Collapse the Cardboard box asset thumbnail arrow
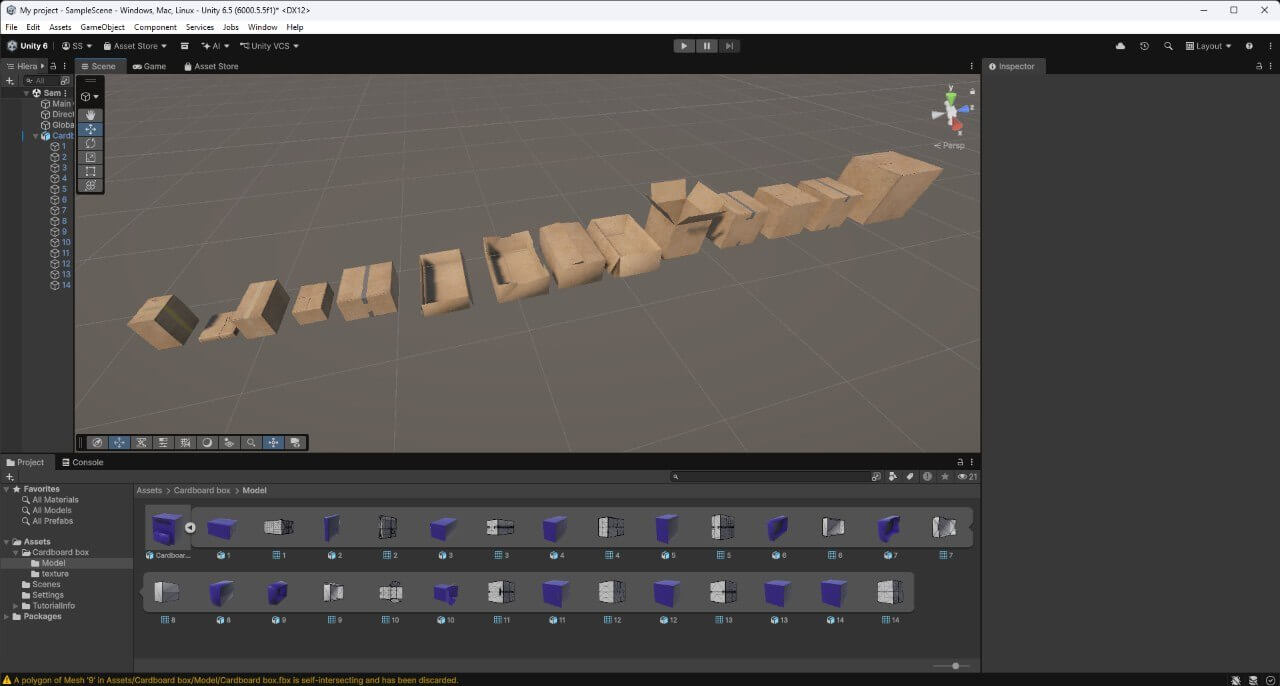1280x686 pixels. point(190,528)
